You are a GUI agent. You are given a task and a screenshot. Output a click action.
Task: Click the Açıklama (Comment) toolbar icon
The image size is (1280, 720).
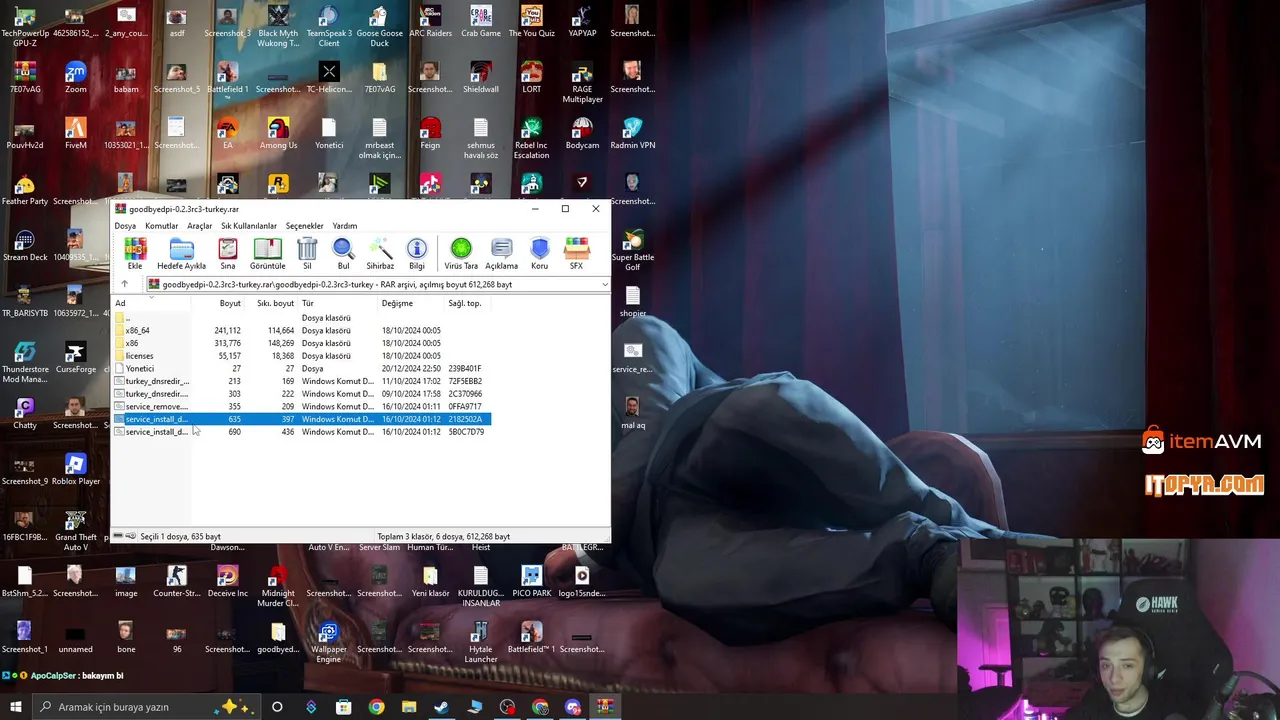pos(502,254)
